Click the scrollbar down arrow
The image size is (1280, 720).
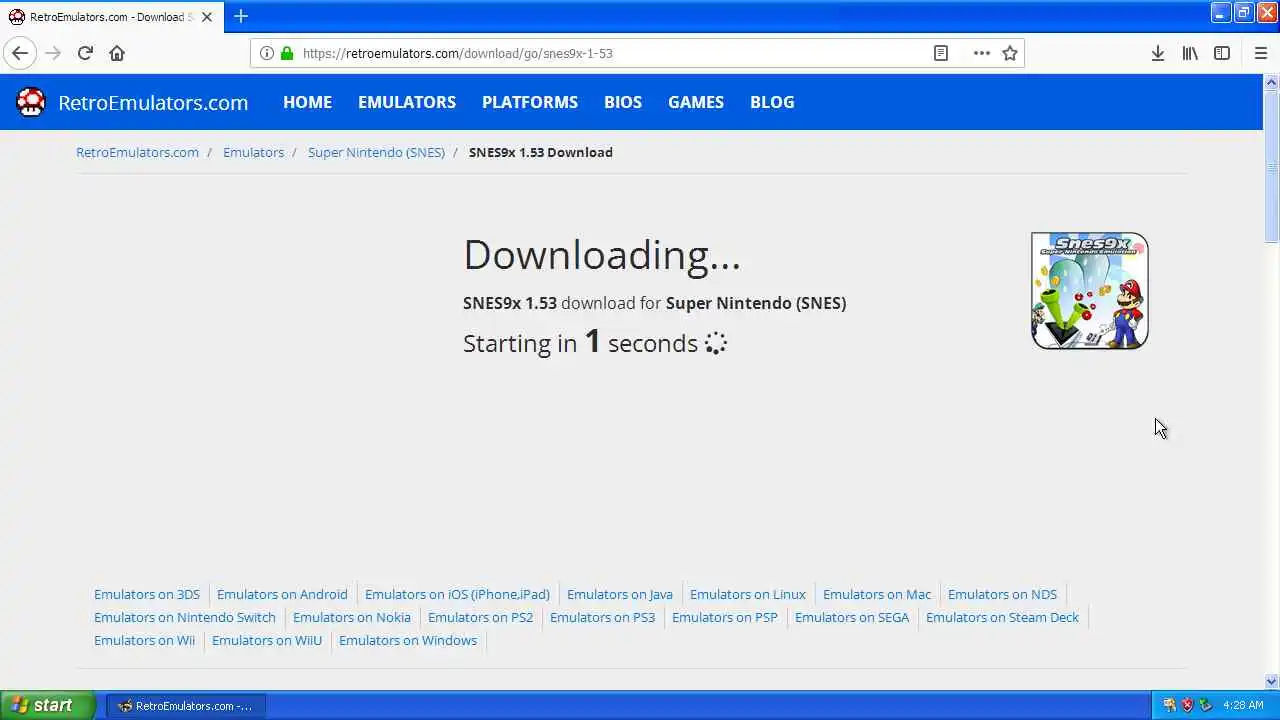point(1271,682)
